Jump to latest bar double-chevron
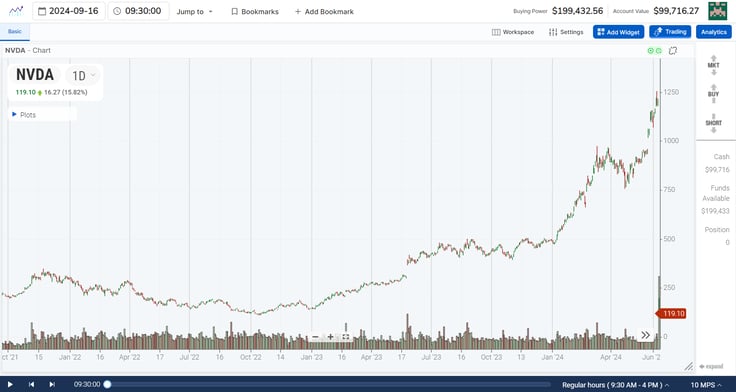This screenshot has height=392, width=736. [646, 335]
